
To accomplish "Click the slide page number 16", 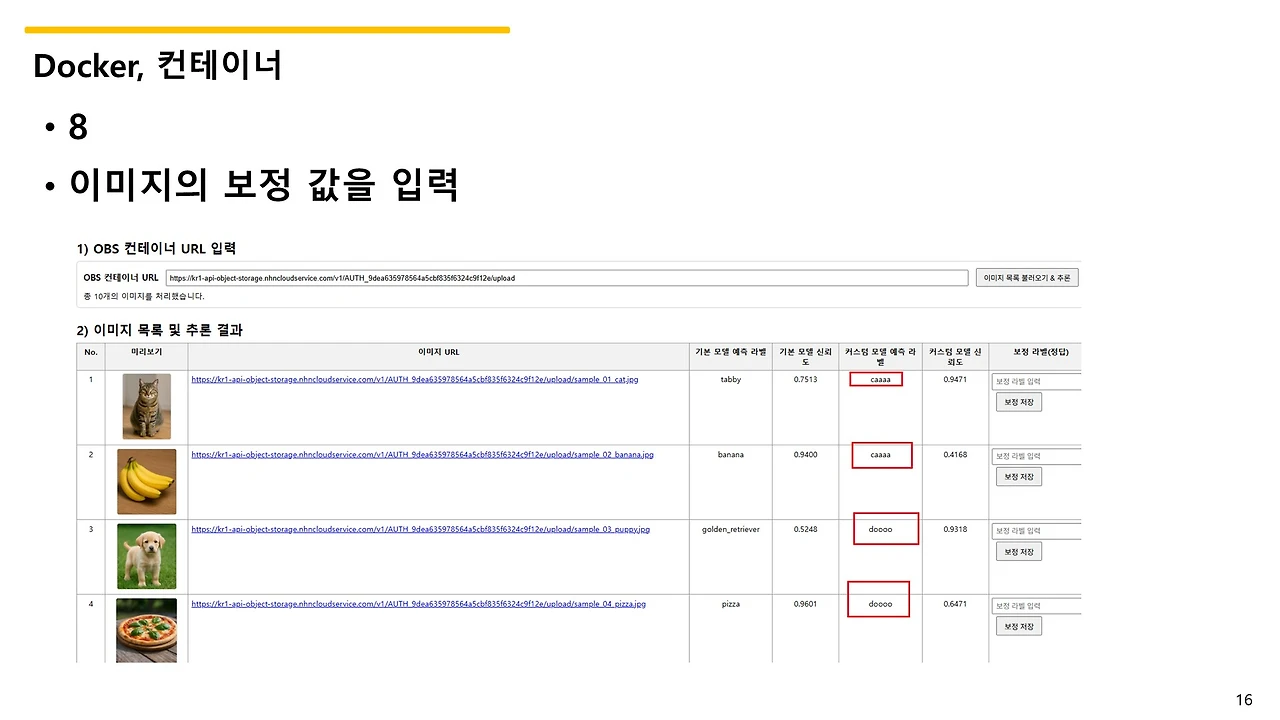I will [x=1244, y=700].
